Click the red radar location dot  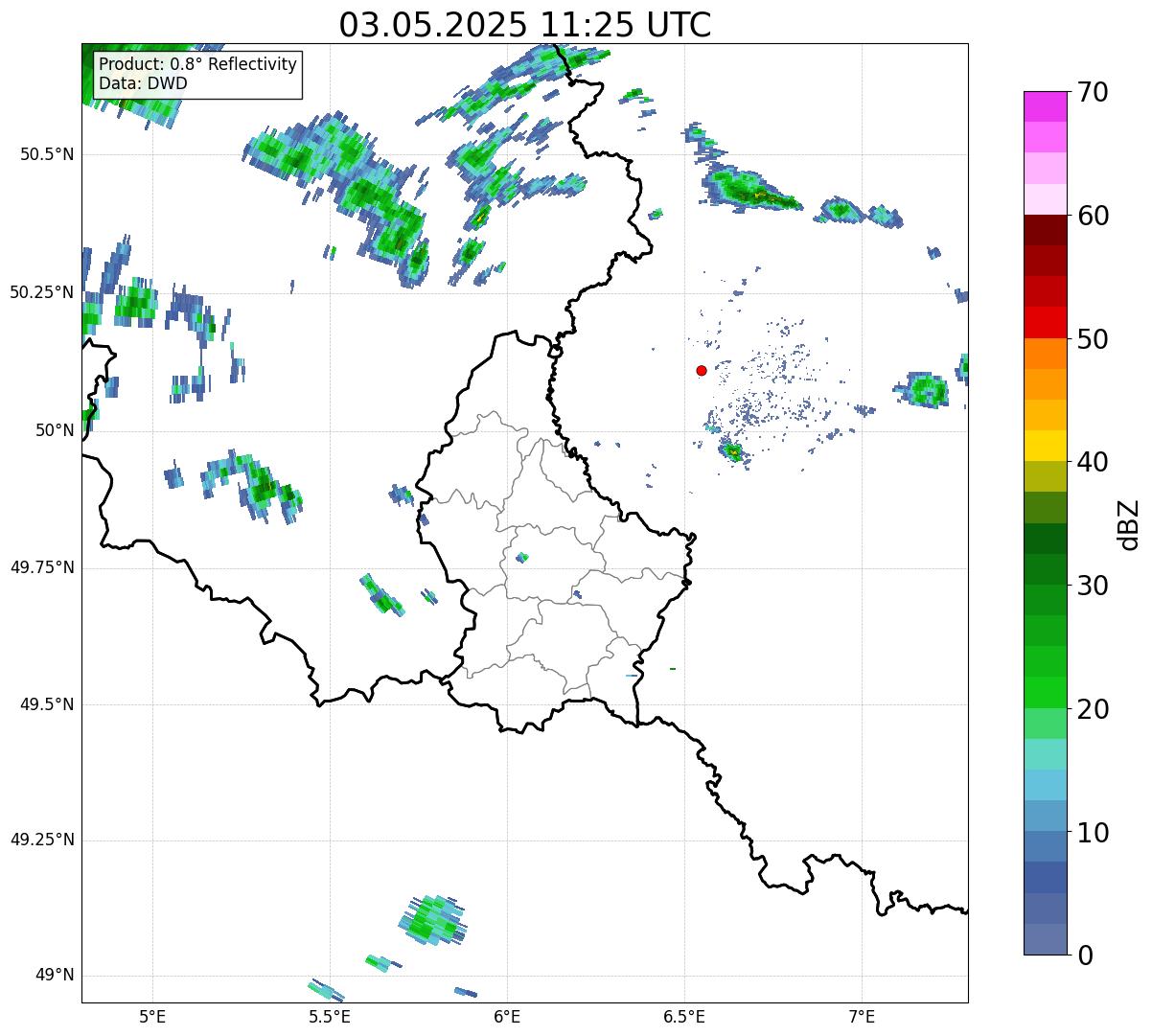tap(702, 370)
